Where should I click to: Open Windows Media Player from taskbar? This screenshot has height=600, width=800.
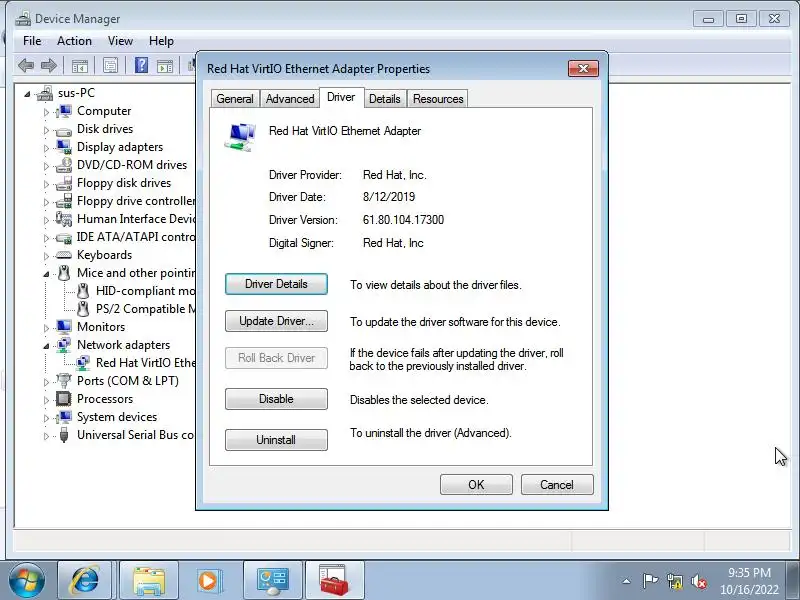[208, 580]
